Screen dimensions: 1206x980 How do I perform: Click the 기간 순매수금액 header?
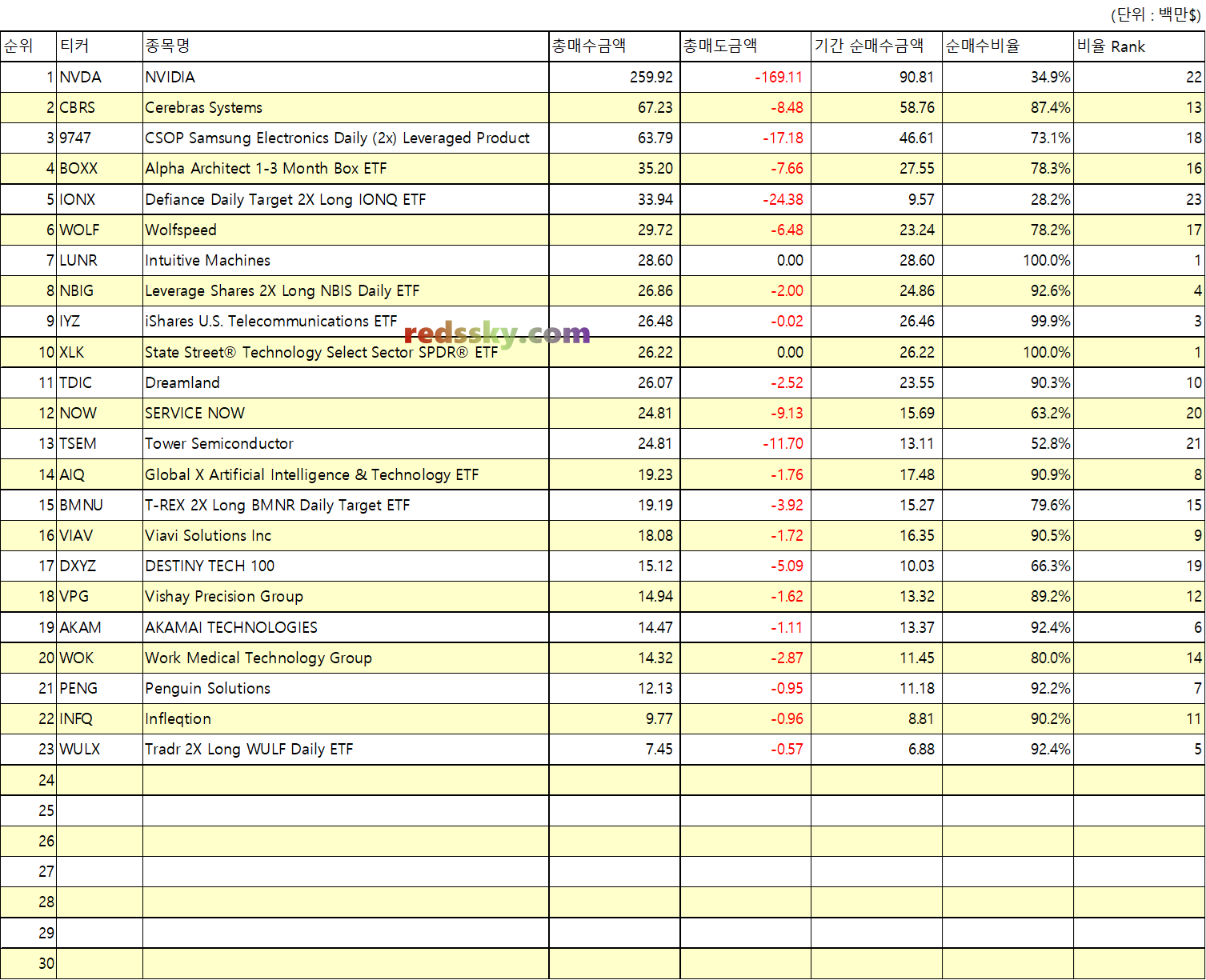(876, 46)
